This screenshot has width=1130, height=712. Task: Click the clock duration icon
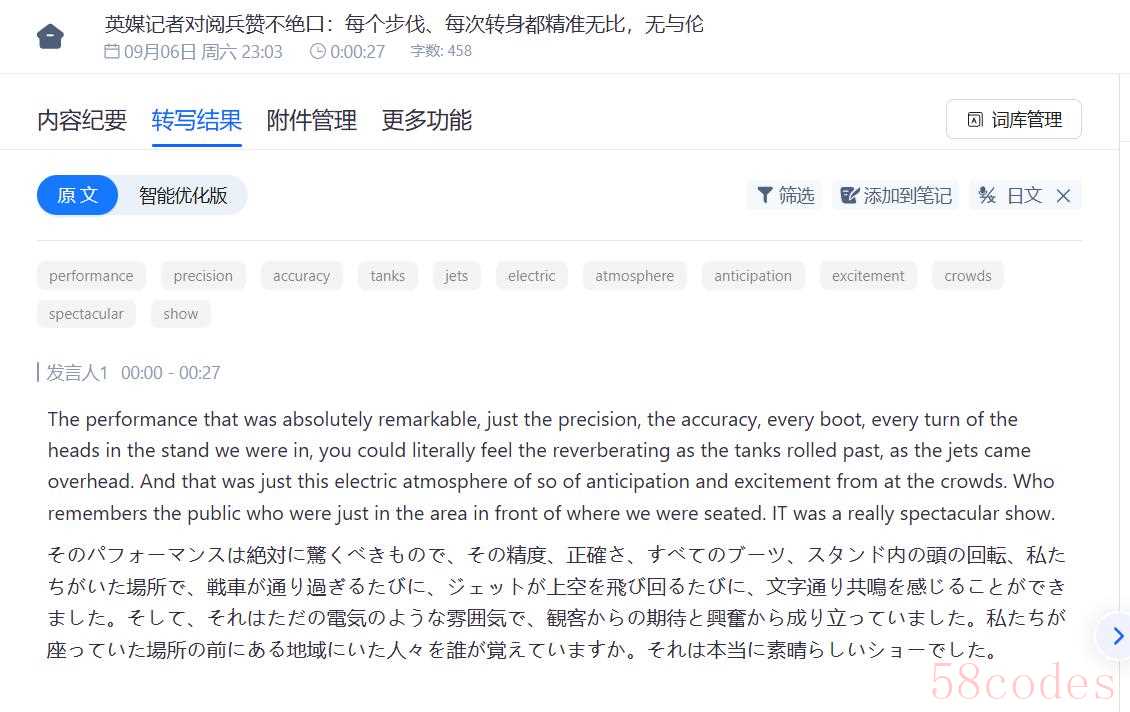318,51
